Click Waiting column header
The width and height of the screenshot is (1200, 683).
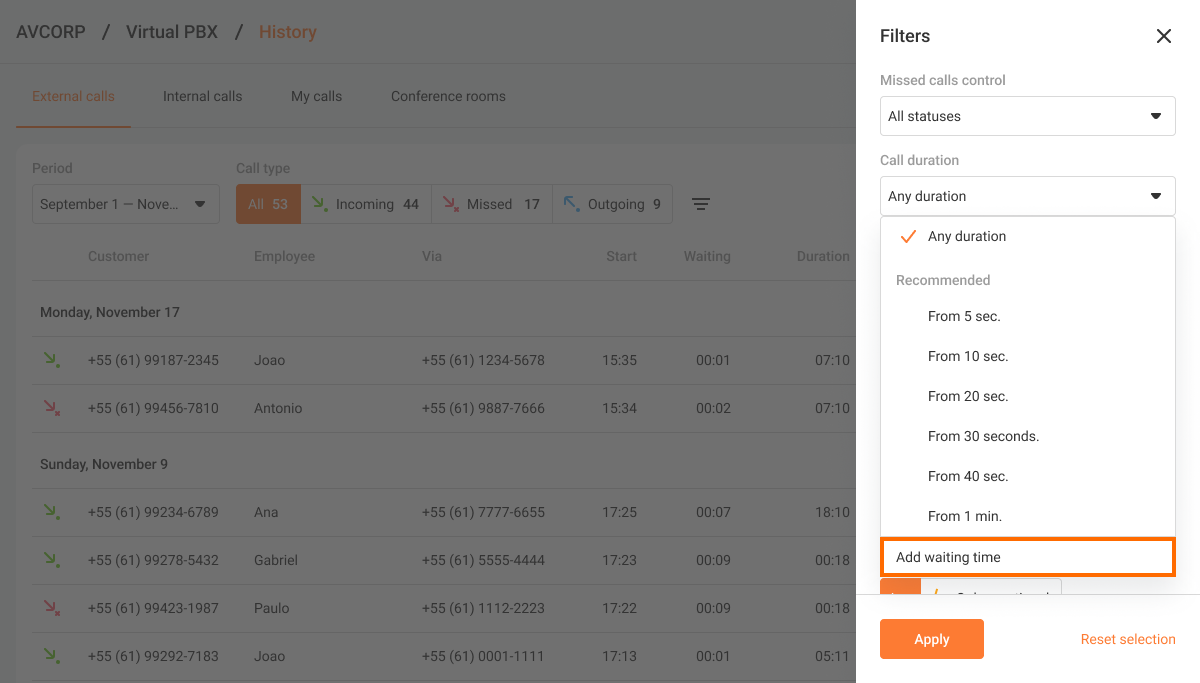[x=707, y=256]
